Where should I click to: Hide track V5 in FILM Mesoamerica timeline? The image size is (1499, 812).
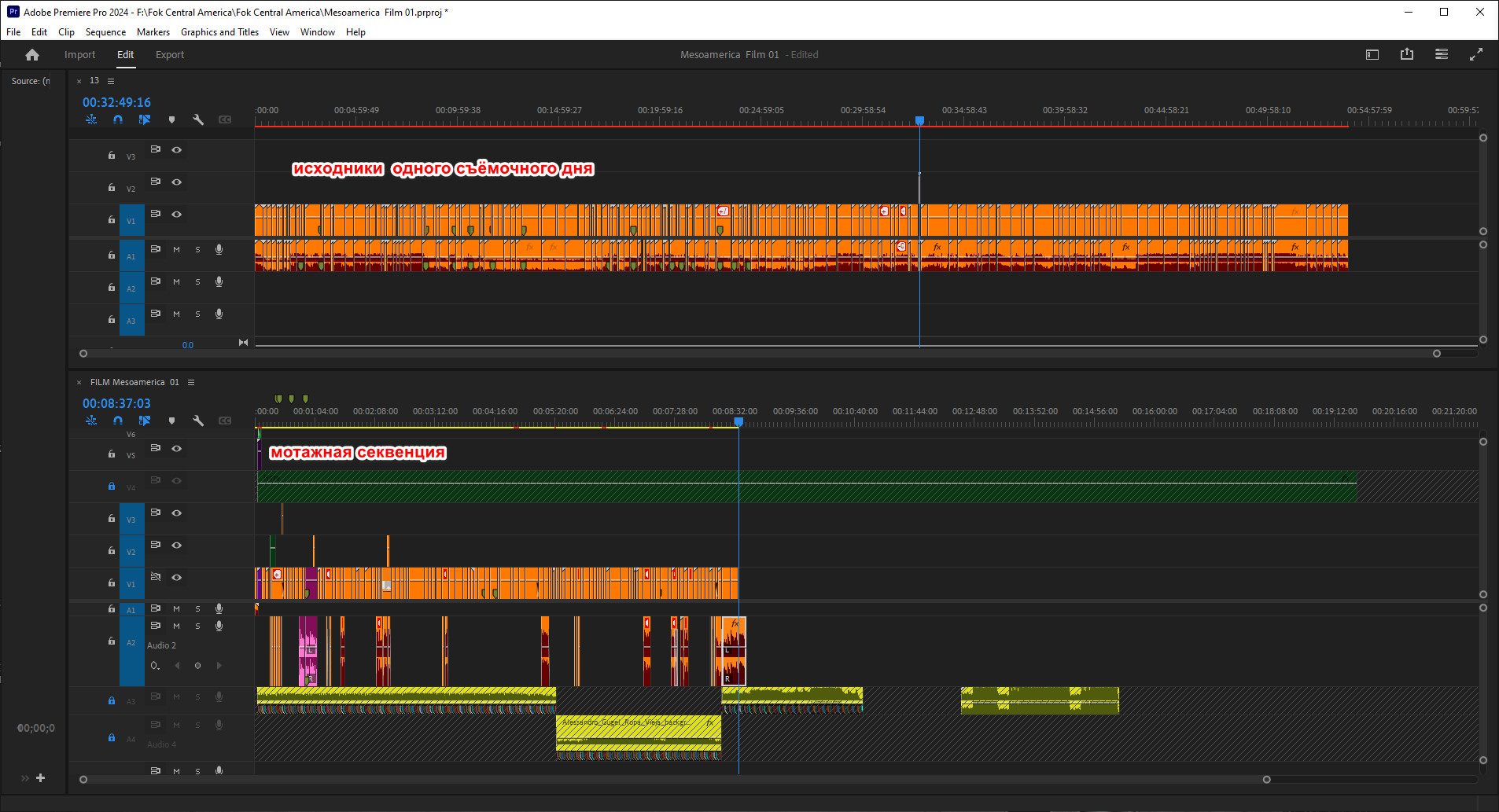177,448
